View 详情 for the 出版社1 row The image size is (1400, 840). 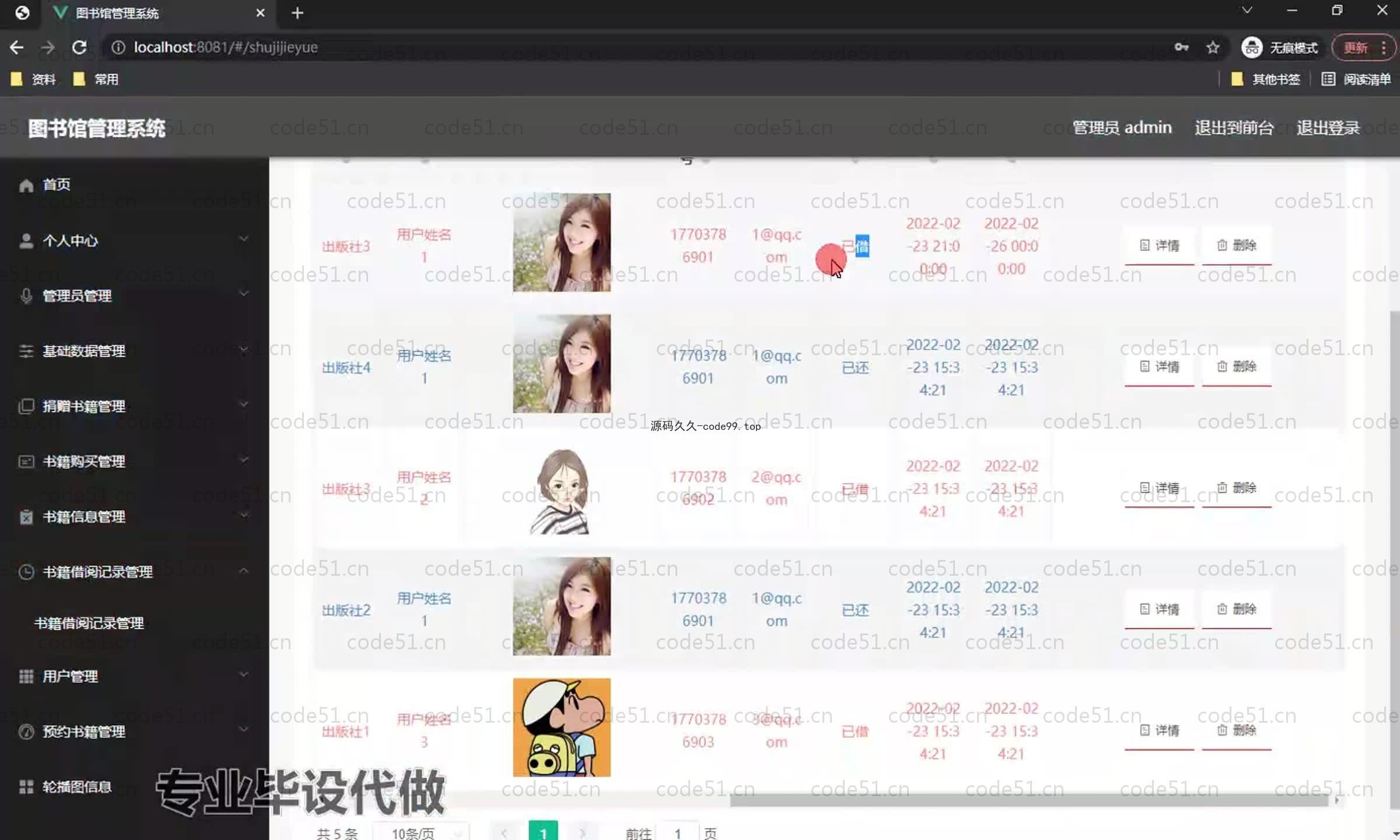[x=1159, y=731]
